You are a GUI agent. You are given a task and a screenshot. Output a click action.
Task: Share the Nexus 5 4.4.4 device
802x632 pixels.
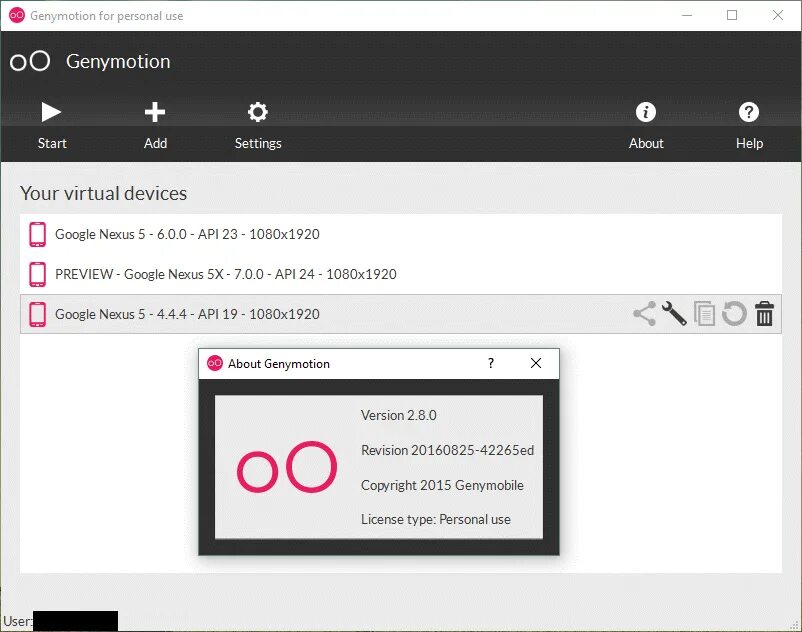pos(644,313)
